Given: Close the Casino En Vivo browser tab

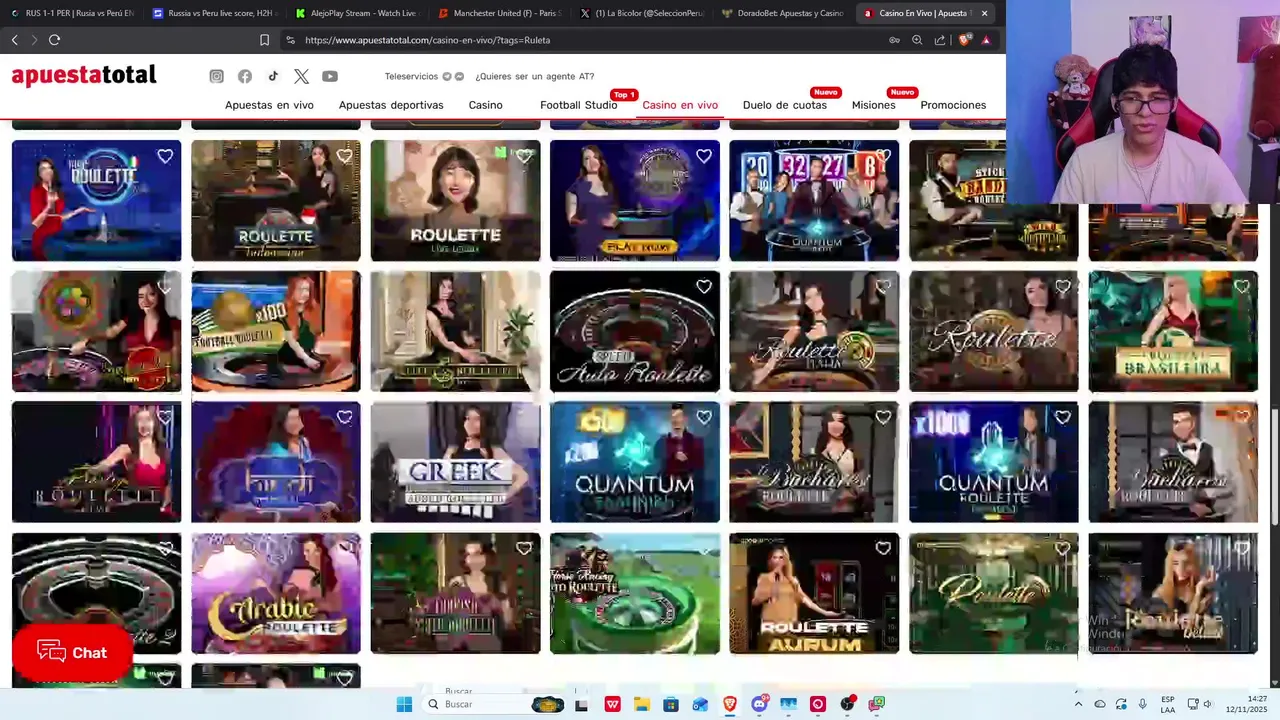Looking at the screenshot, I should tap(984, 13).
